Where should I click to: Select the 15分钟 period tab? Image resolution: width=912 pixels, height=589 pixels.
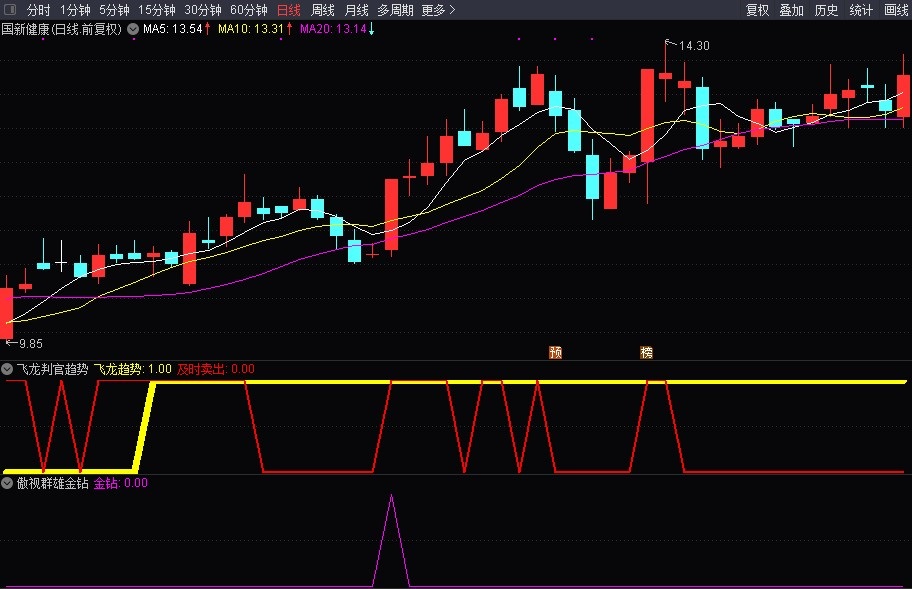[156, 10]
